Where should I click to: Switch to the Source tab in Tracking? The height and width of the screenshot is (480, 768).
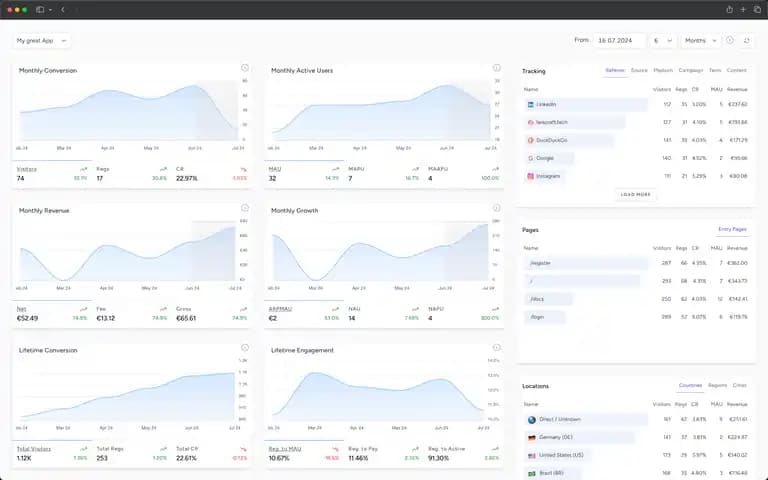(x=639, y=71)
